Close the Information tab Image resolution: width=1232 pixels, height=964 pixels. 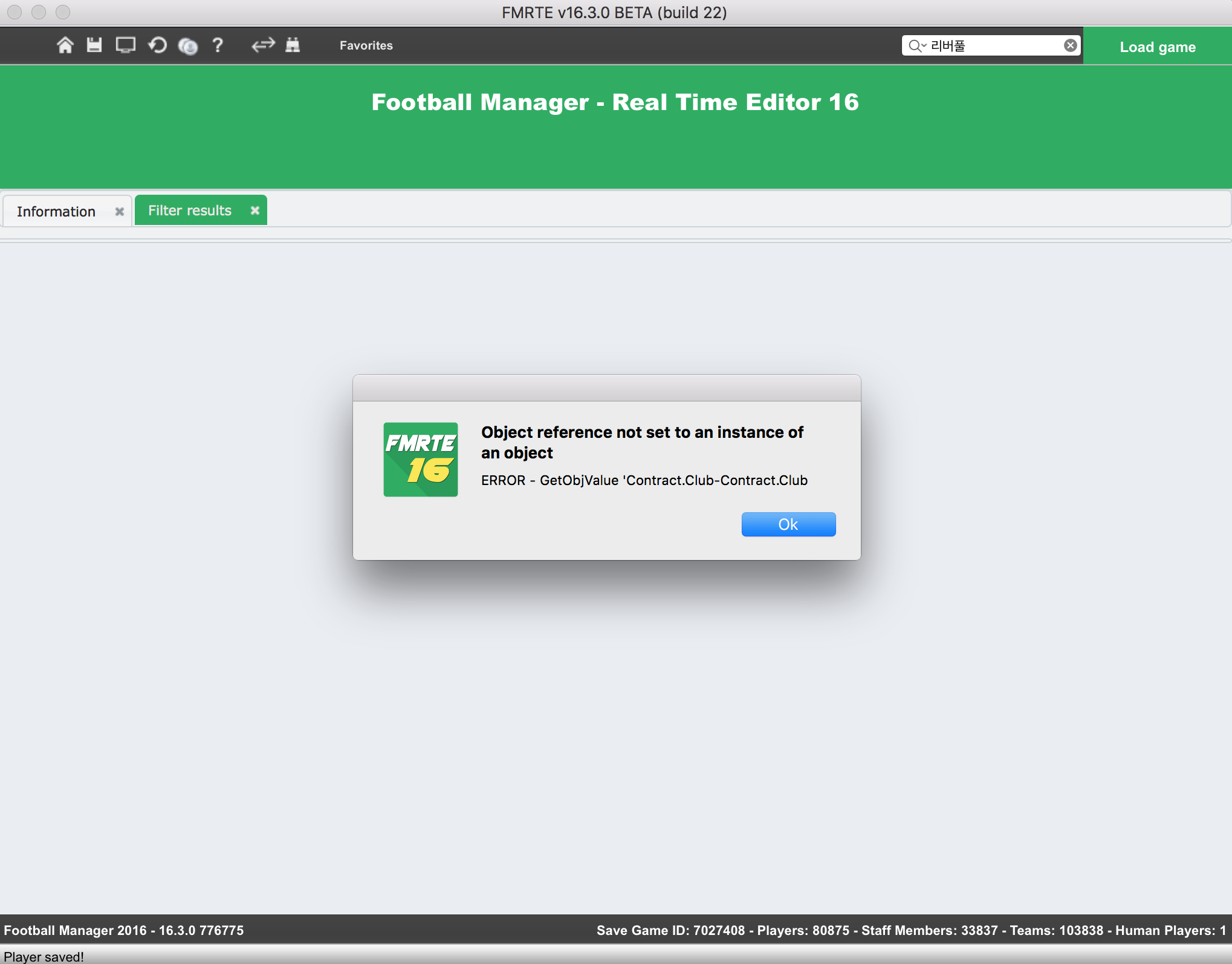click(x=120, y=212)
